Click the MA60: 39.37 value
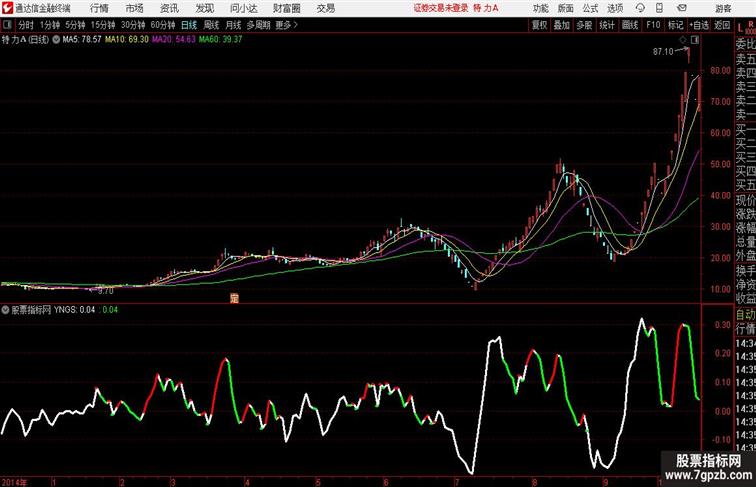756x487 pixels. click(x=220, y=40)
